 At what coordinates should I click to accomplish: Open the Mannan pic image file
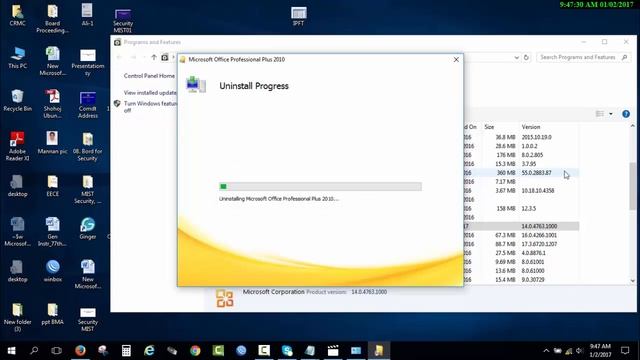(52, 143)
